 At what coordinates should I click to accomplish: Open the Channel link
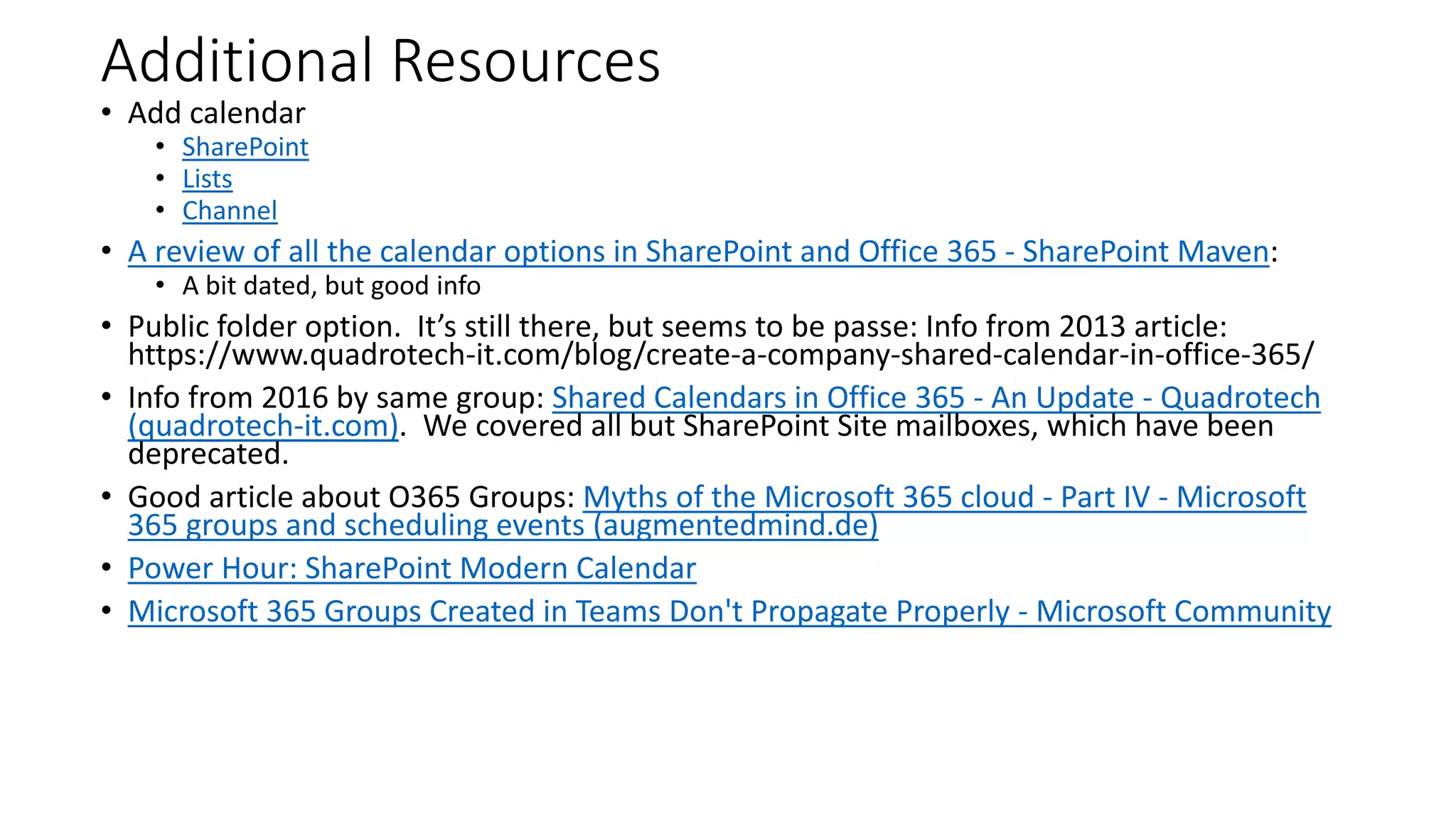(230, 211)
